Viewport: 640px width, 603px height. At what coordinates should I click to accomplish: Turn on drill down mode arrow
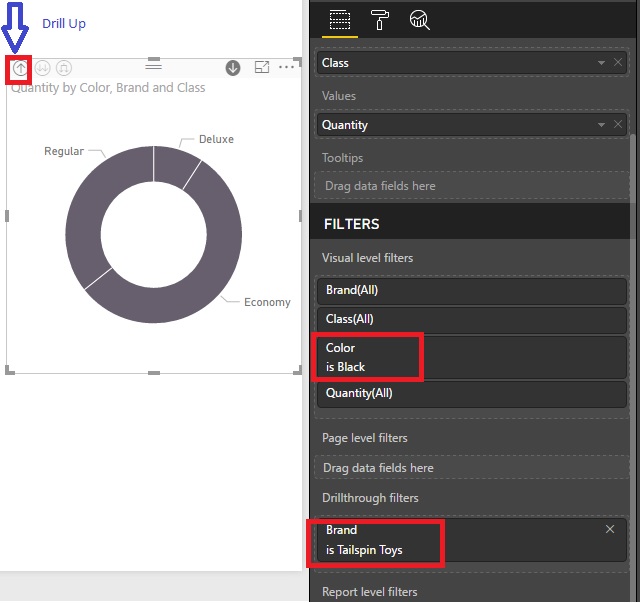(x=233, y=68)
